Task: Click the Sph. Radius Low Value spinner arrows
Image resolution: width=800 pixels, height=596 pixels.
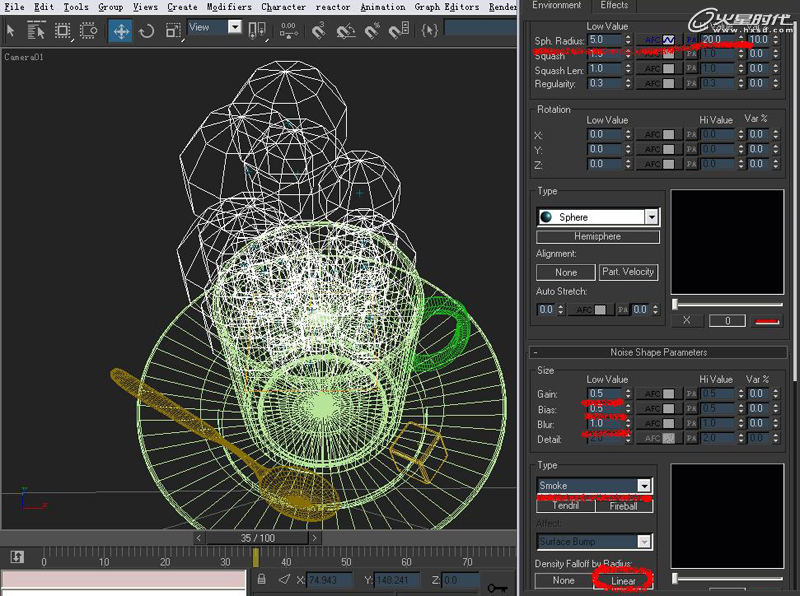Action: (x=628, y=39)
